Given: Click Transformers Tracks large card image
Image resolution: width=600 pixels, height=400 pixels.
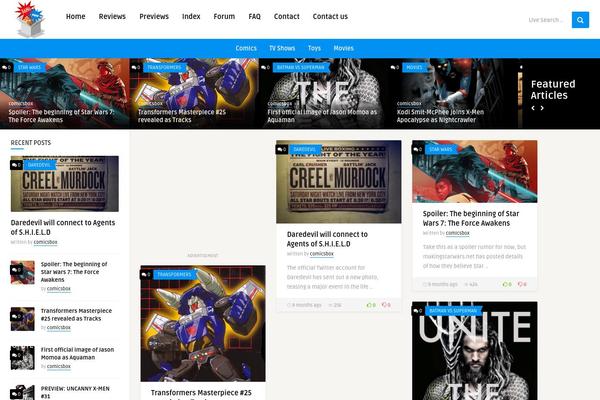Looking at the screenshot, I should pos(203,323).
